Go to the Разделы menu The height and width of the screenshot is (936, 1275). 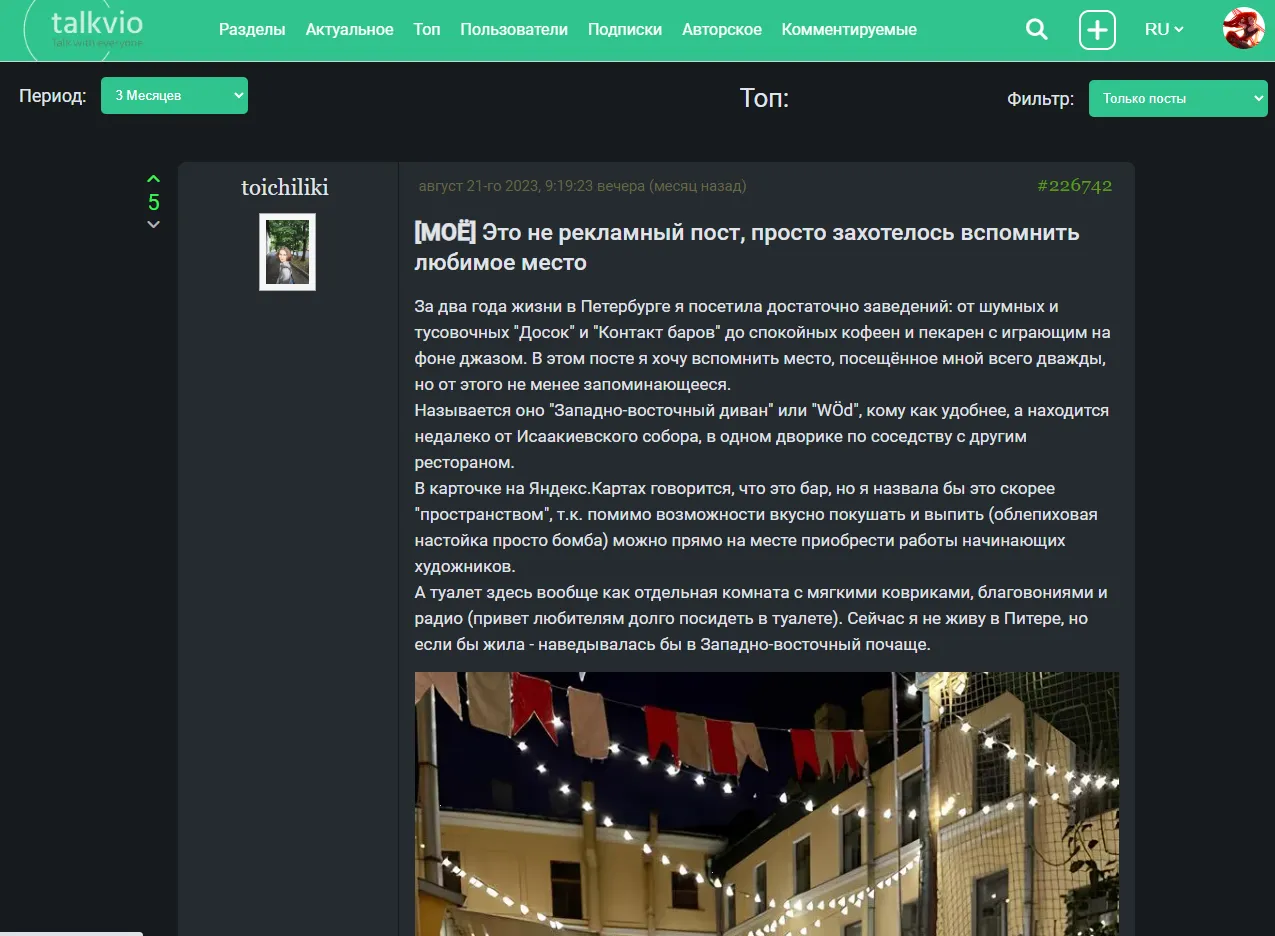(252, 30)
